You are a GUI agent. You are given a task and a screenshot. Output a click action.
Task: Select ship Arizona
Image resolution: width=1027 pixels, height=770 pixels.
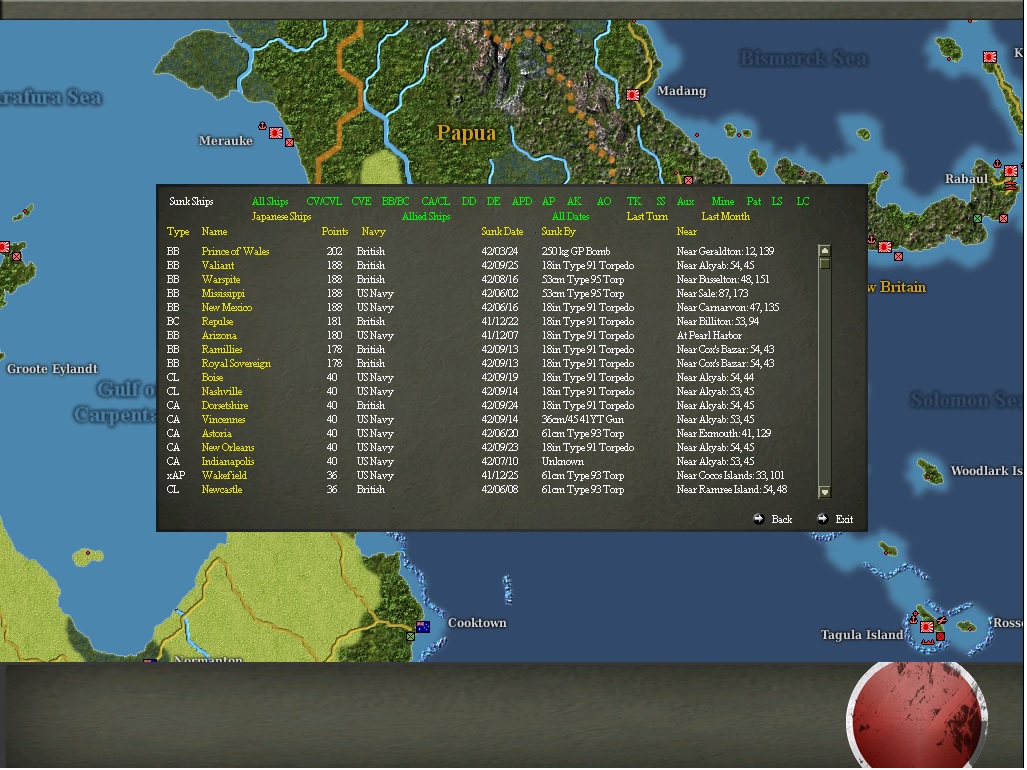pos(219,335)
